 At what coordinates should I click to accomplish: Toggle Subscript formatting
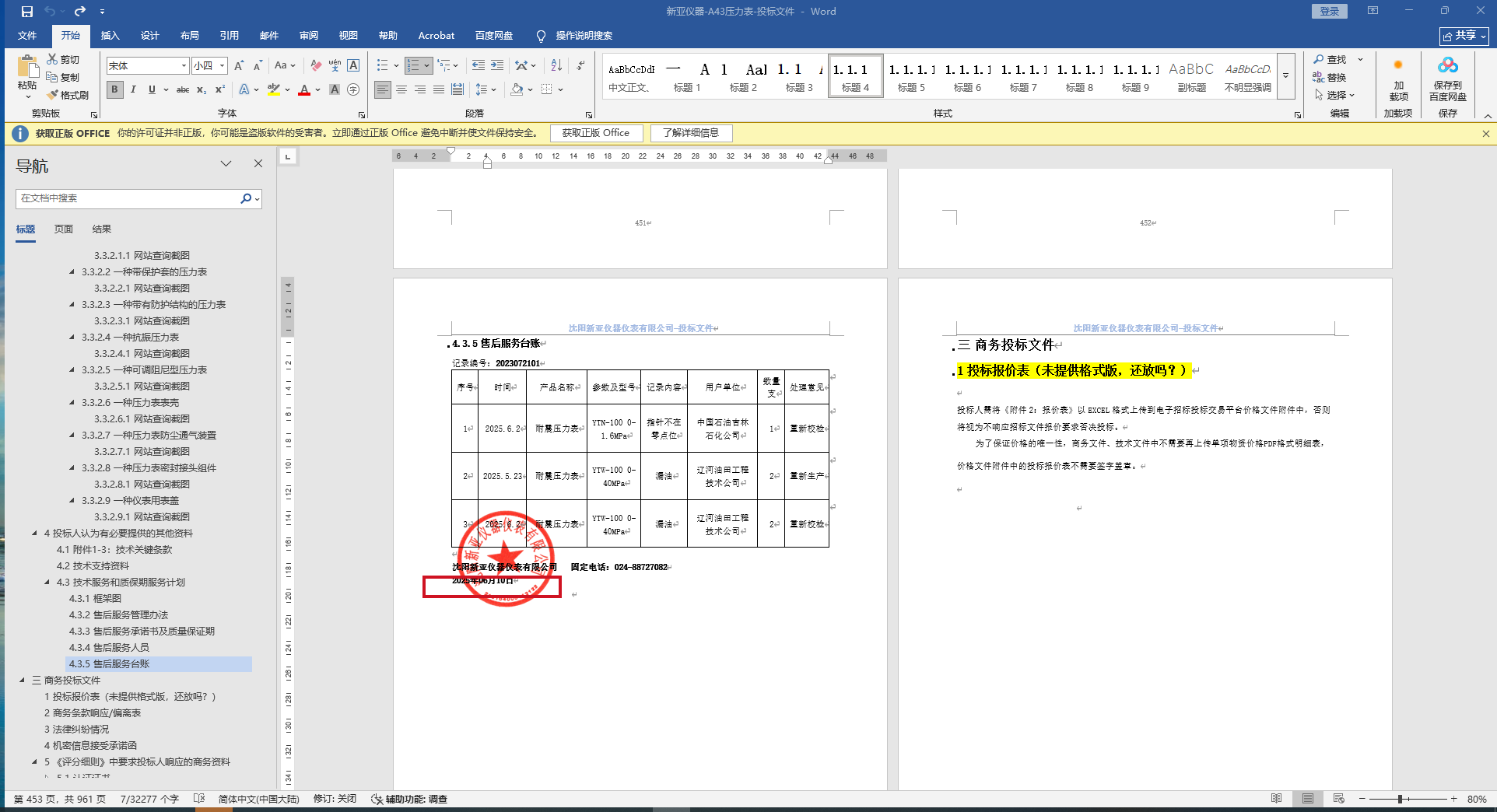202,89
